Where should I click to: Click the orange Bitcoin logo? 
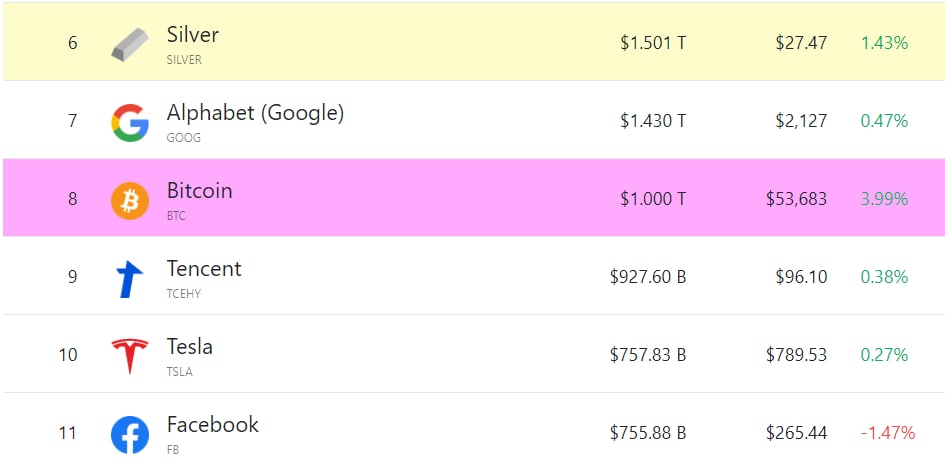(130, 200)
